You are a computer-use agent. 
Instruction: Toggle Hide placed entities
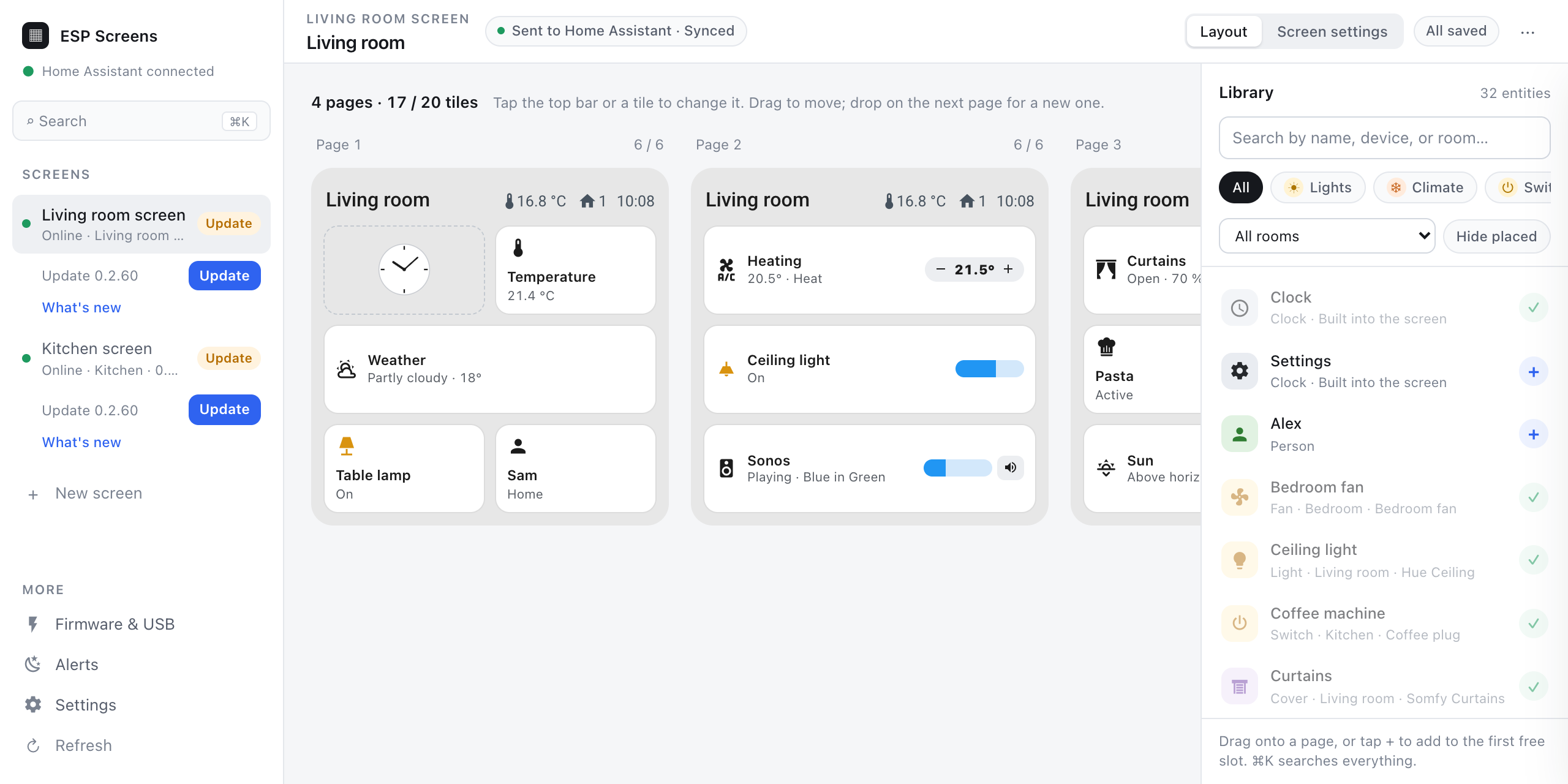[1496, 236]
